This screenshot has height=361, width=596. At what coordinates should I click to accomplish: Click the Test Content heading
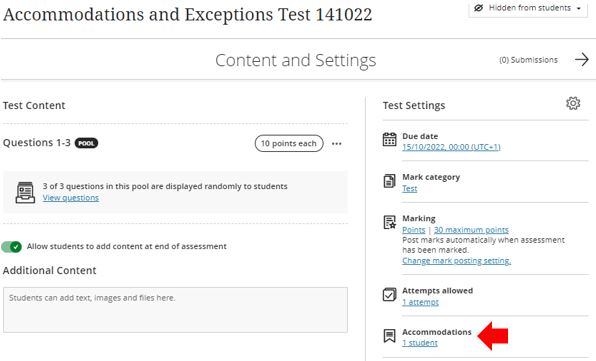coord(34,106)
